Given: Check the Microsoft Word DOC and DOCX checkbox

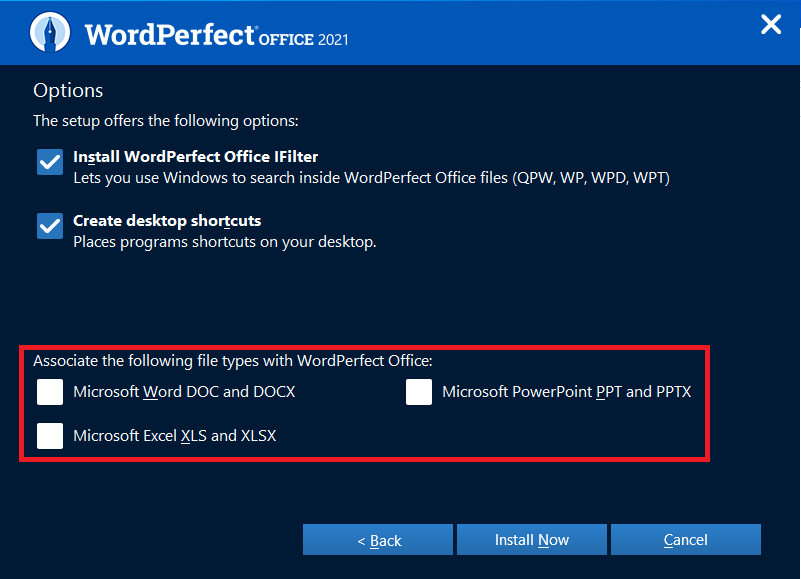Looking at the screenshot, I should 49,392.
